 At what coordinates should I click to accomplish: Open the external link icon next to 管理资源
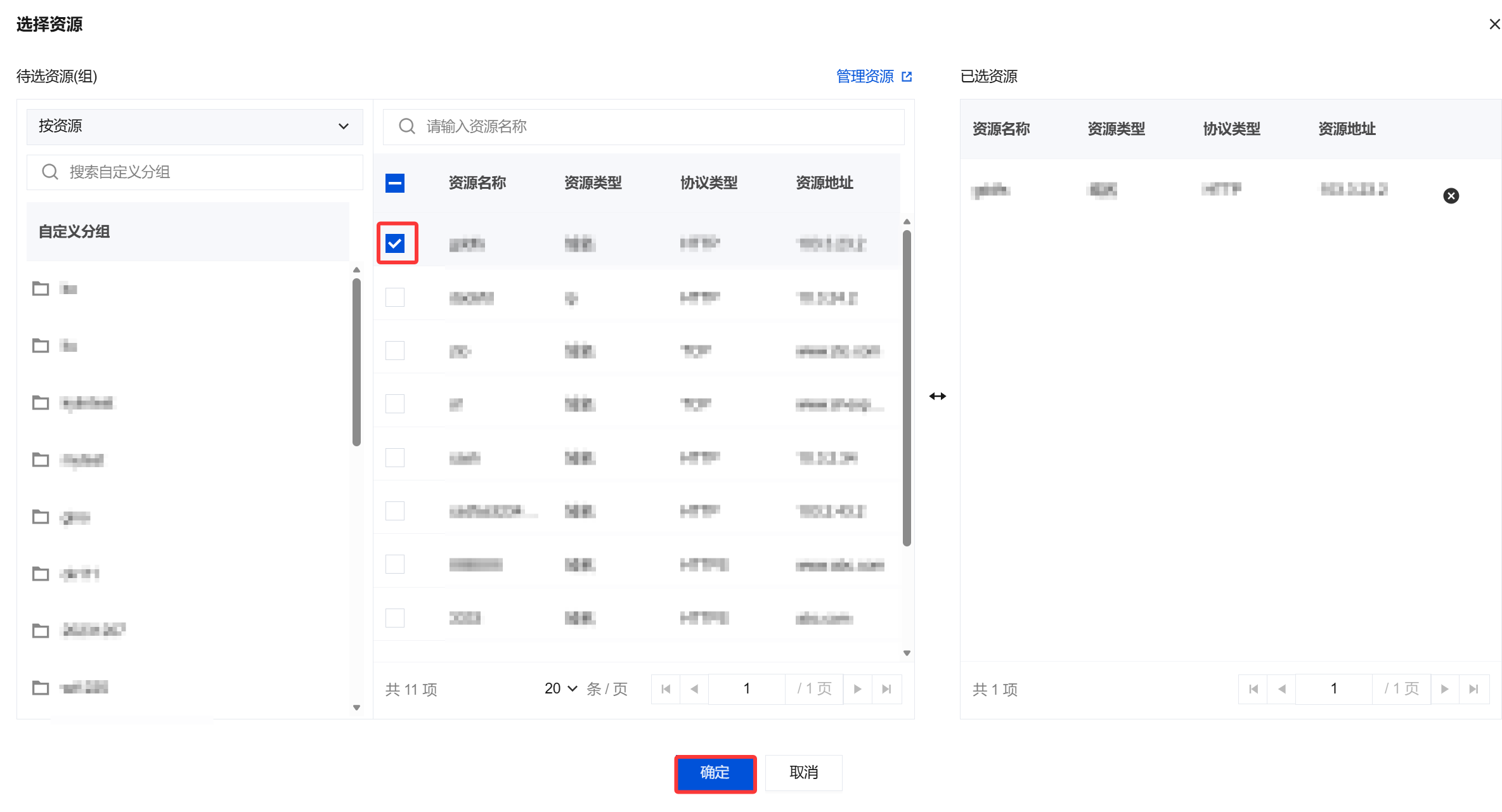coord(907,77)
